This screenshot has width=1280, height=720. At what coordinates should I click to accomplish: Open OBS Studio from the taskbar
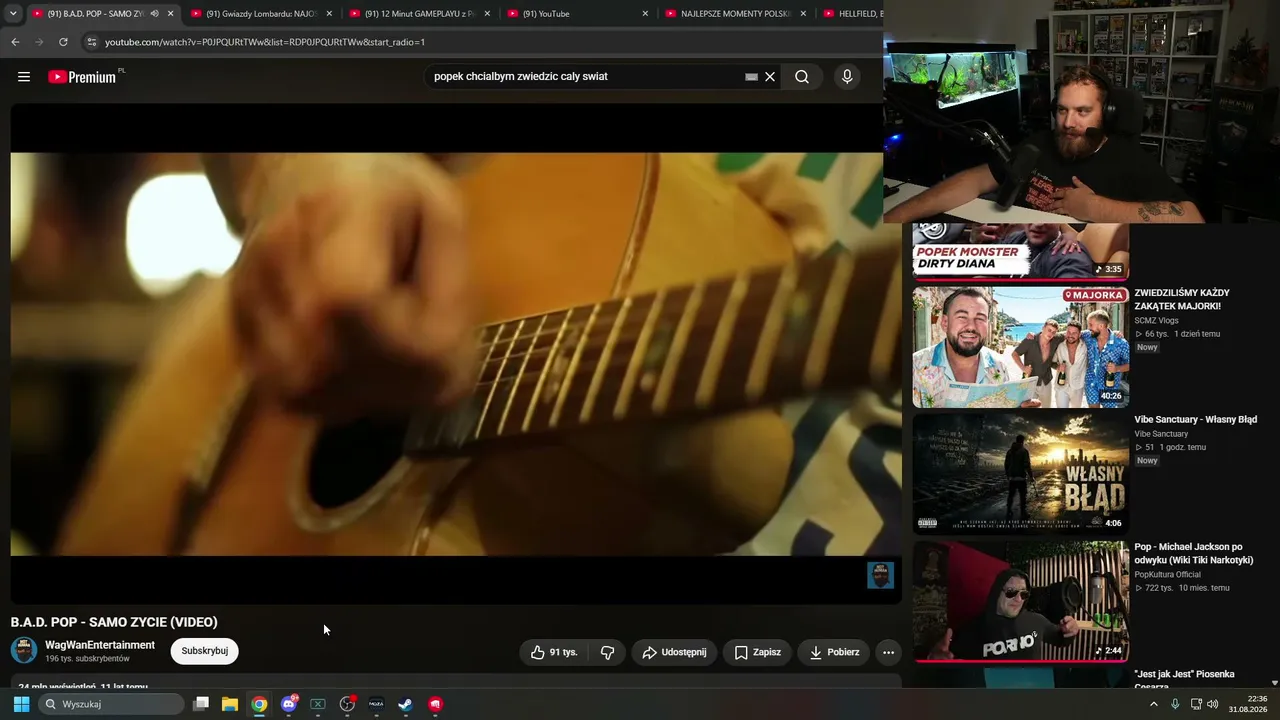point(347,704)
